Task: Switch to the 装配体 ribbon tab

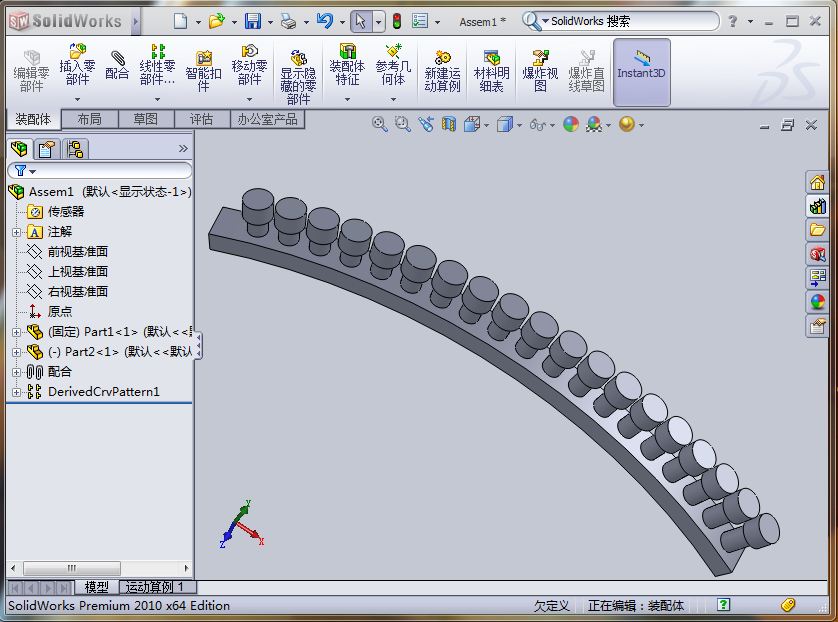Action: pyautogui.click(x=33, y=119)
